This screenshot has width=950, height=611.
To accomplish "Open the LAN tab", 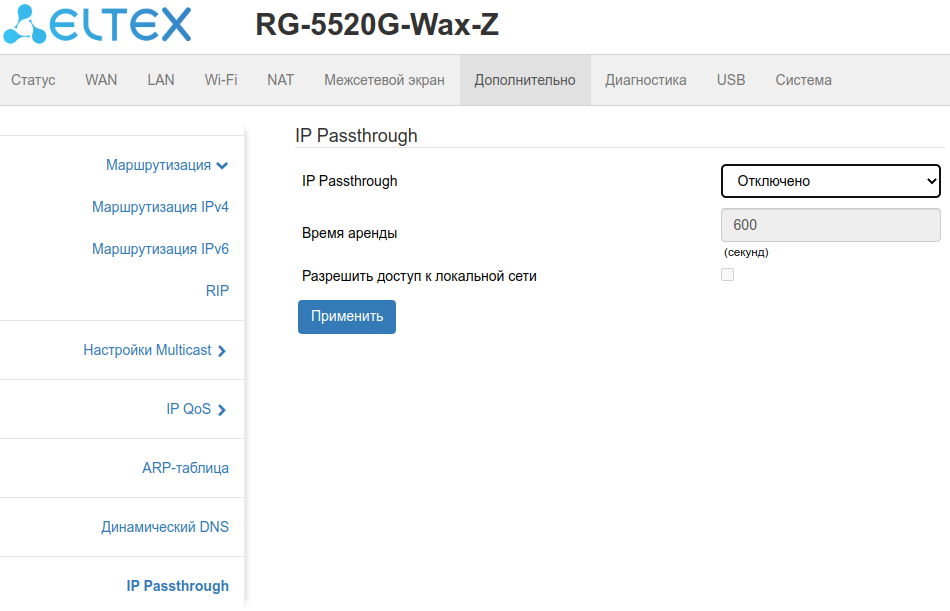I will tap(161, 80).
